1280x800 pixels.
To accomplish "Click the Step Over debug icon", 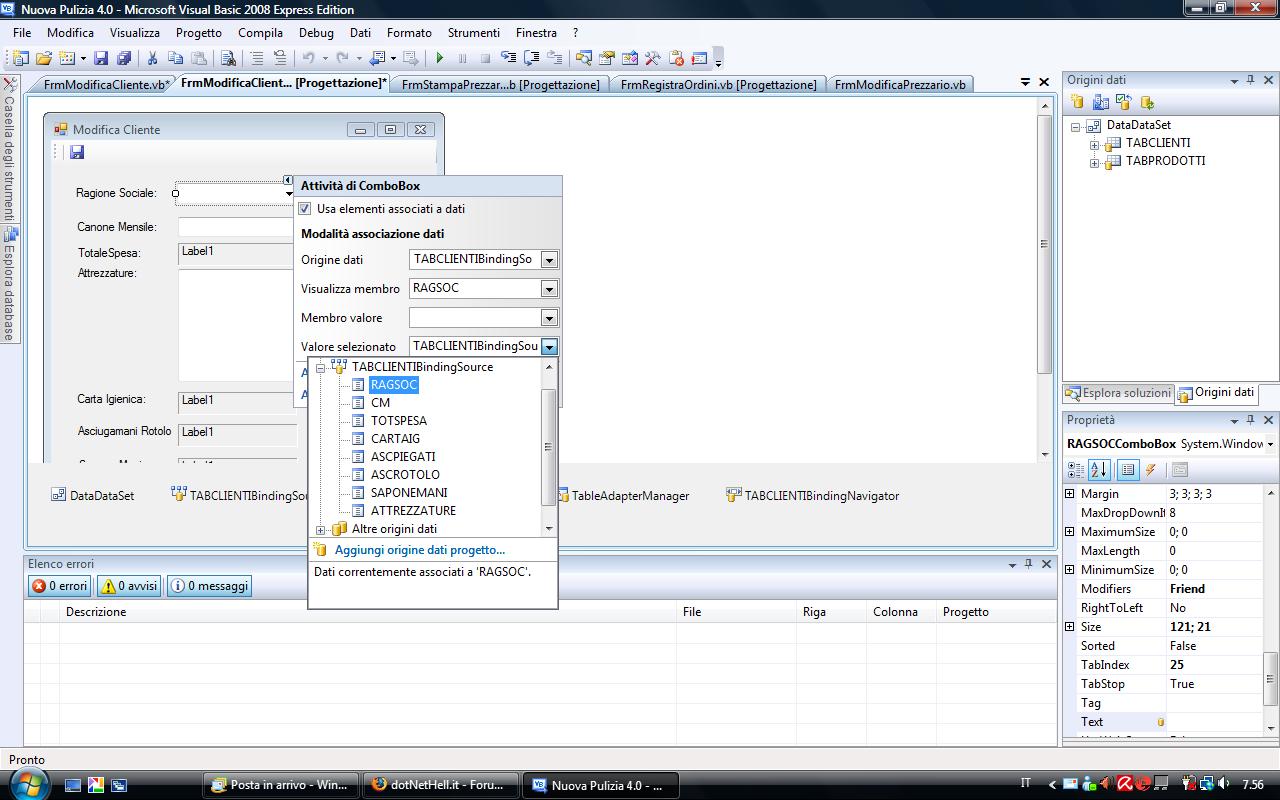I will [531, 58].
